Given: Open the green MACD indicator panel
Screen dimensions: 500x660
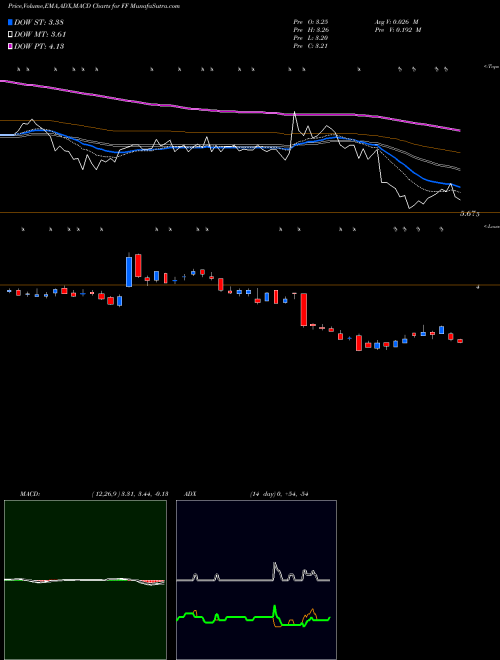Looking at the screenshot, I should coord(85,580).
